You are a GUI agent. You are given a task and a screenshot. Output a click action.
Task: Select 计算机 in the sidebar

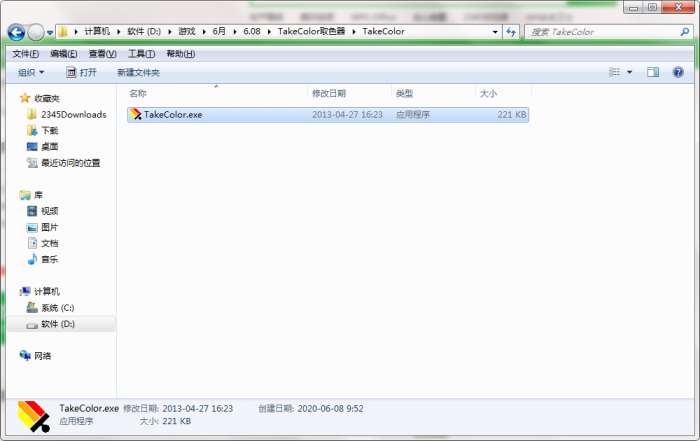(47, 291)
